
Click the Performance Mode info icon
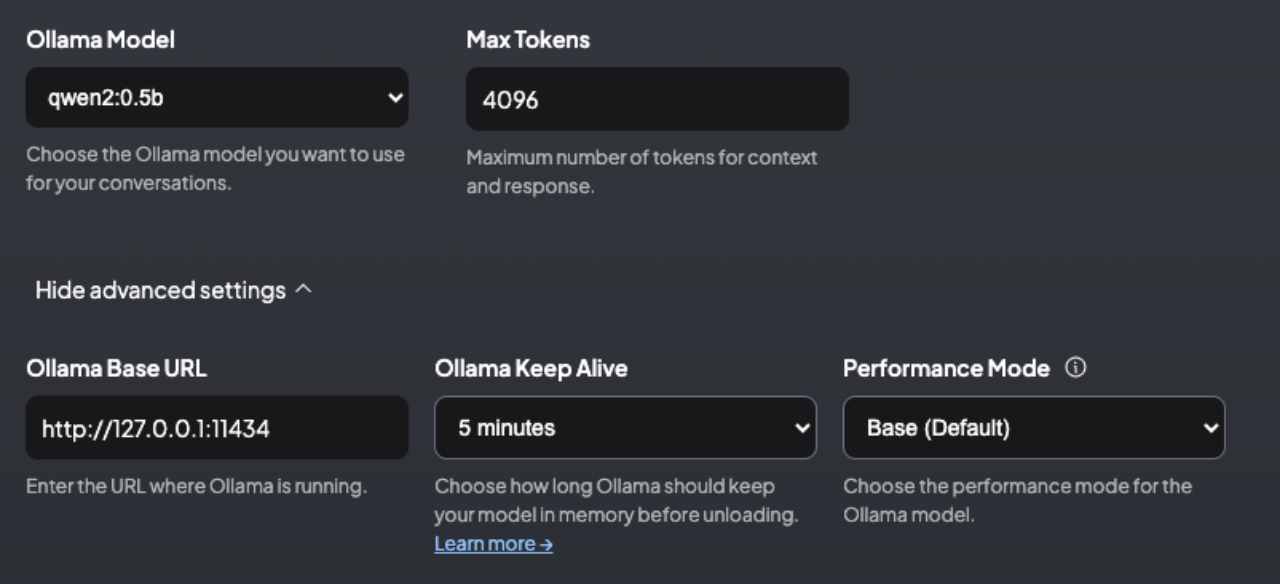(1076, 368)
